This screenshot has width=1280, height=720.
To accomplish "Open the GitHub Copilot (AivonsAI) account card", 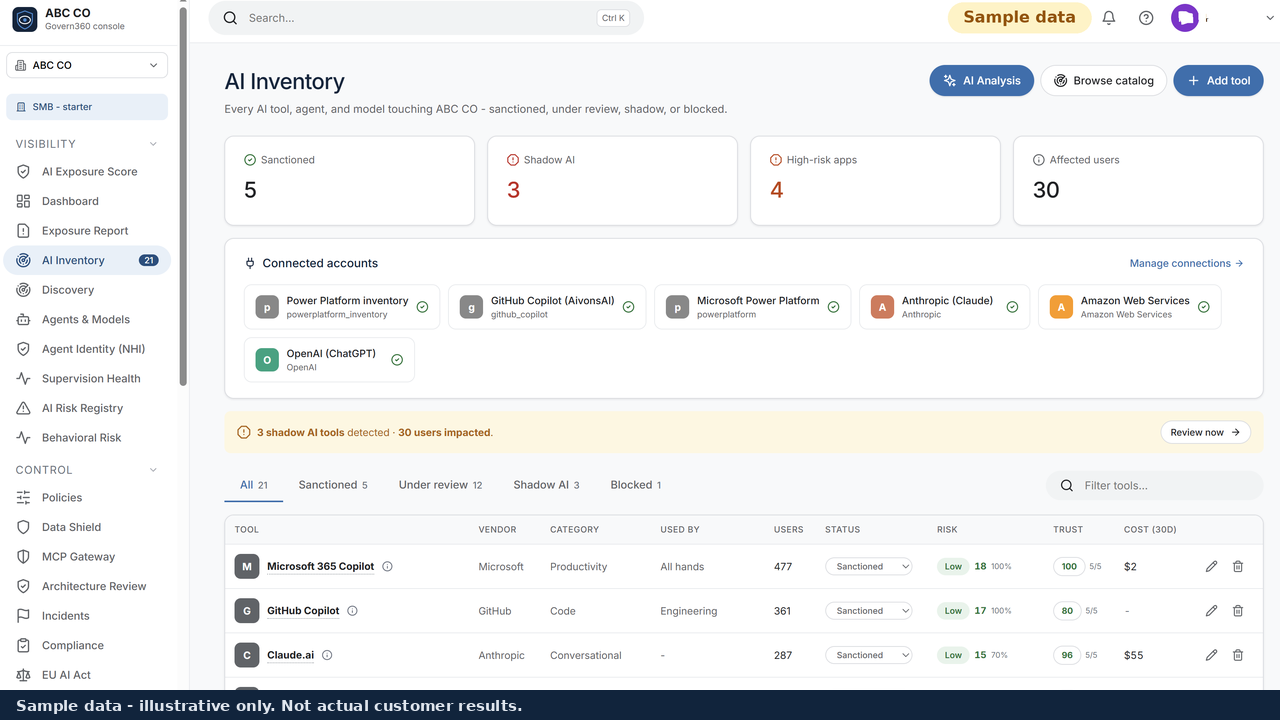I will [x=547, y=307].
